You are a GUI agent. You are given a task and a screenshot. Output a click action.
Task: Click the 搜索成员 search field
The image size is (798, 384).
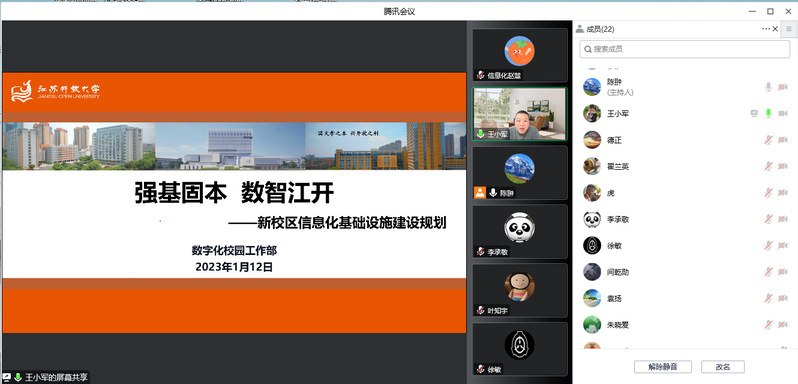pos(685,49)
